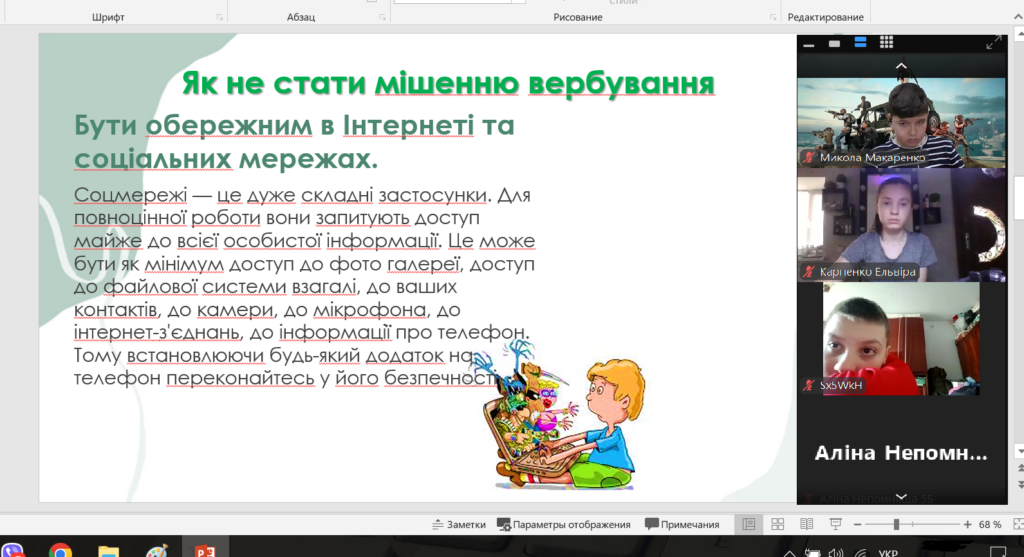The width and height of the screenshot is (1024, 557).
Task: Click scroll-down arrow of slide scrollbar
Action: tap(1019, 451)
